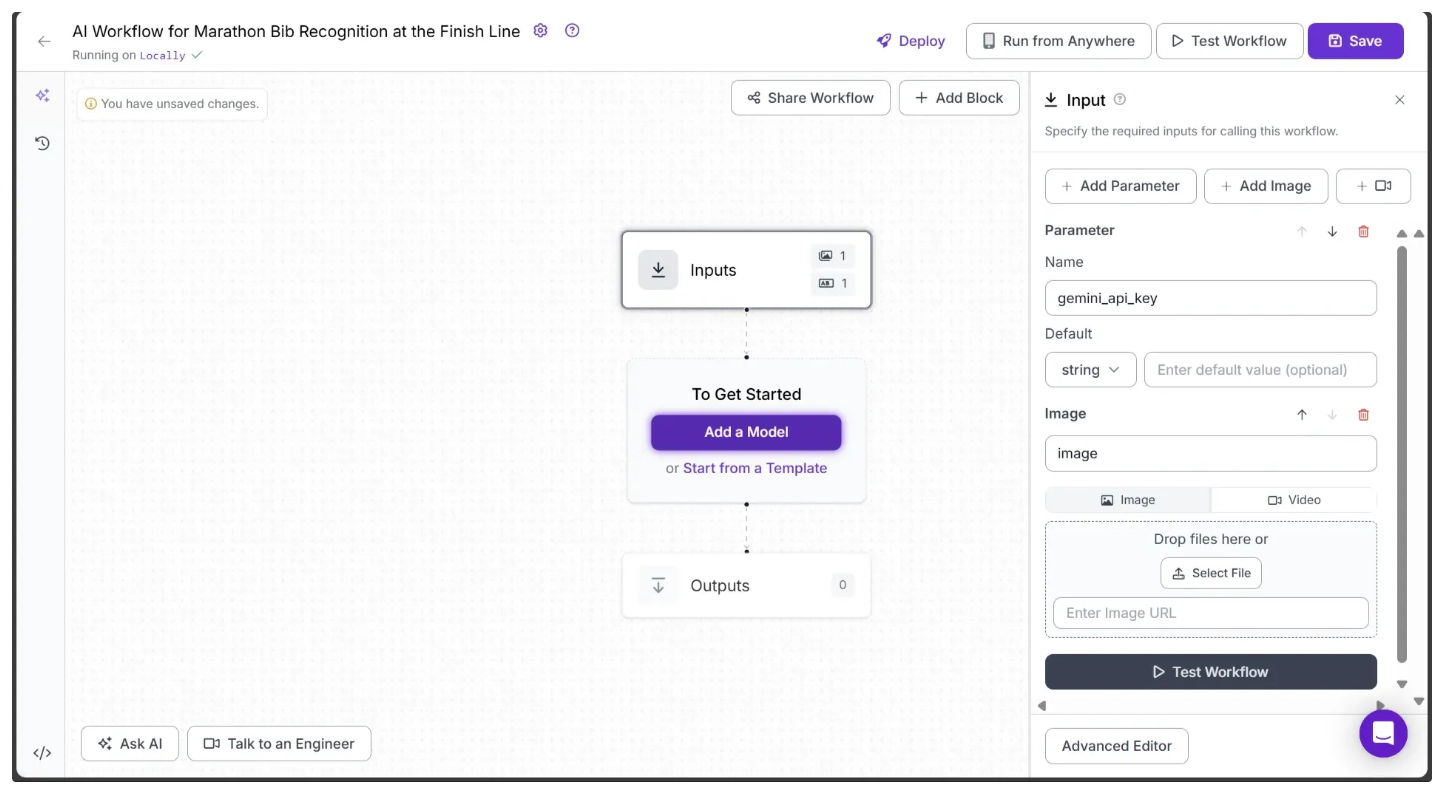1442x792 pixels.
Task: Open the AI sparkle icon in the left sidebar
Action: pyautogui.click(x=42, y=96)
